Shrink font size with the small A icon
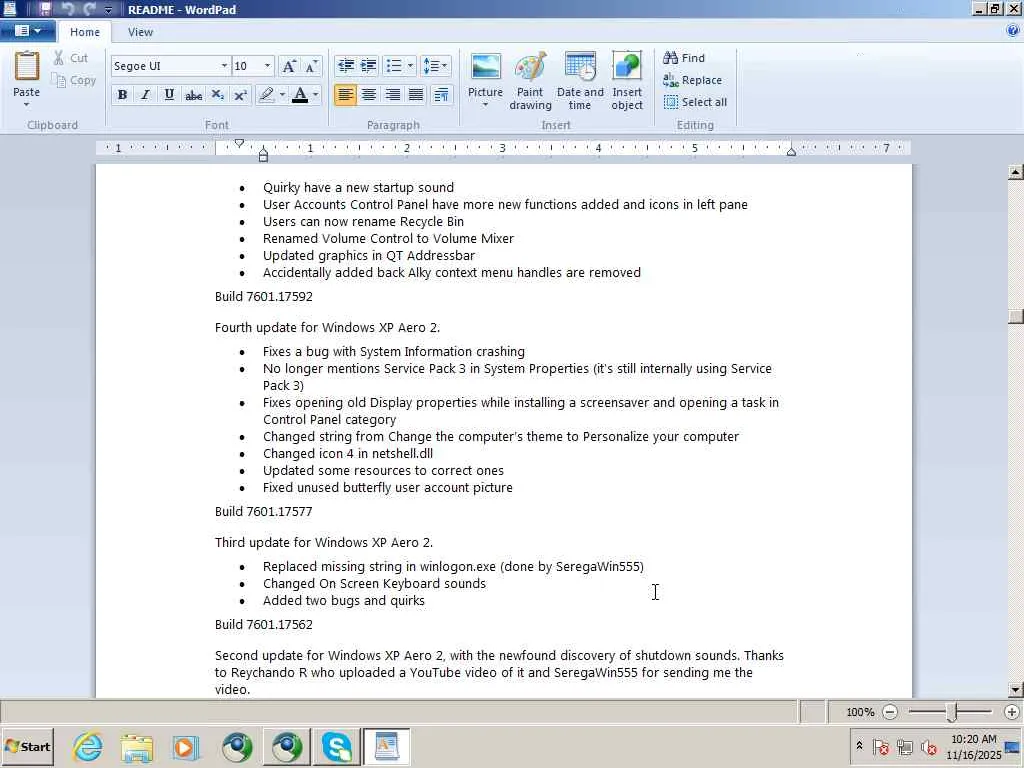 click(312, 66)
